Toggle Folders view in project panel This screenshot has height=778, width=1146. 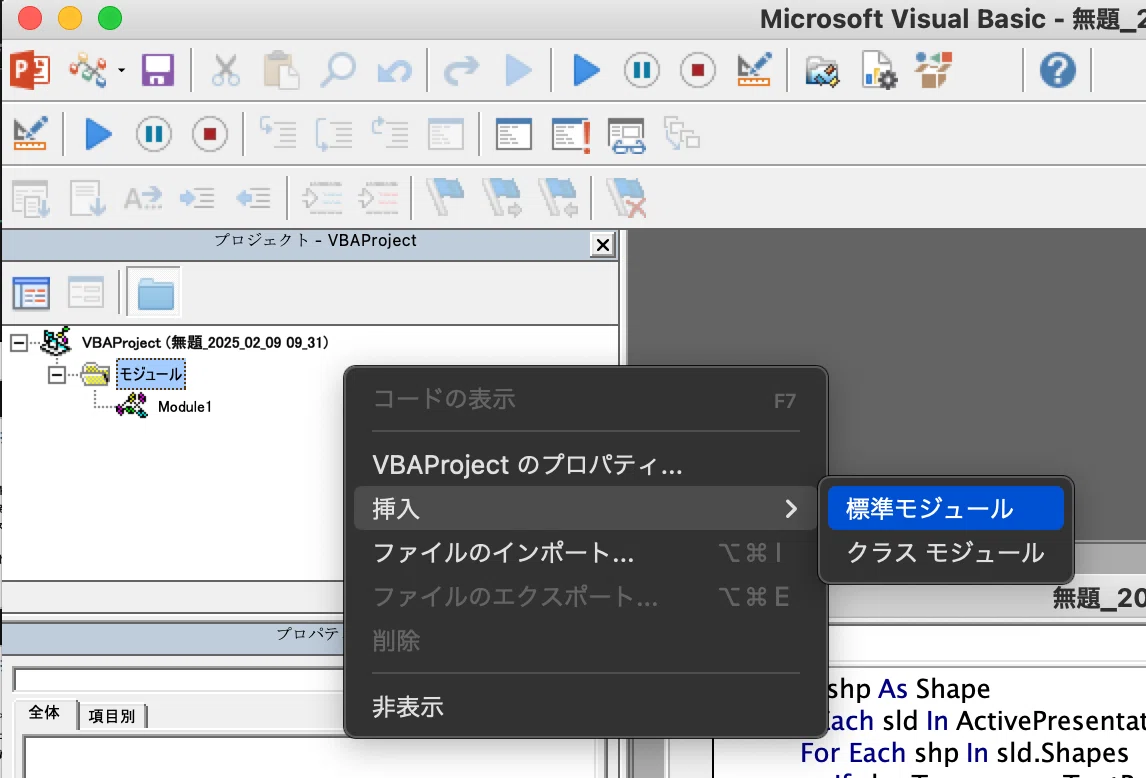(x=154, y=292)
